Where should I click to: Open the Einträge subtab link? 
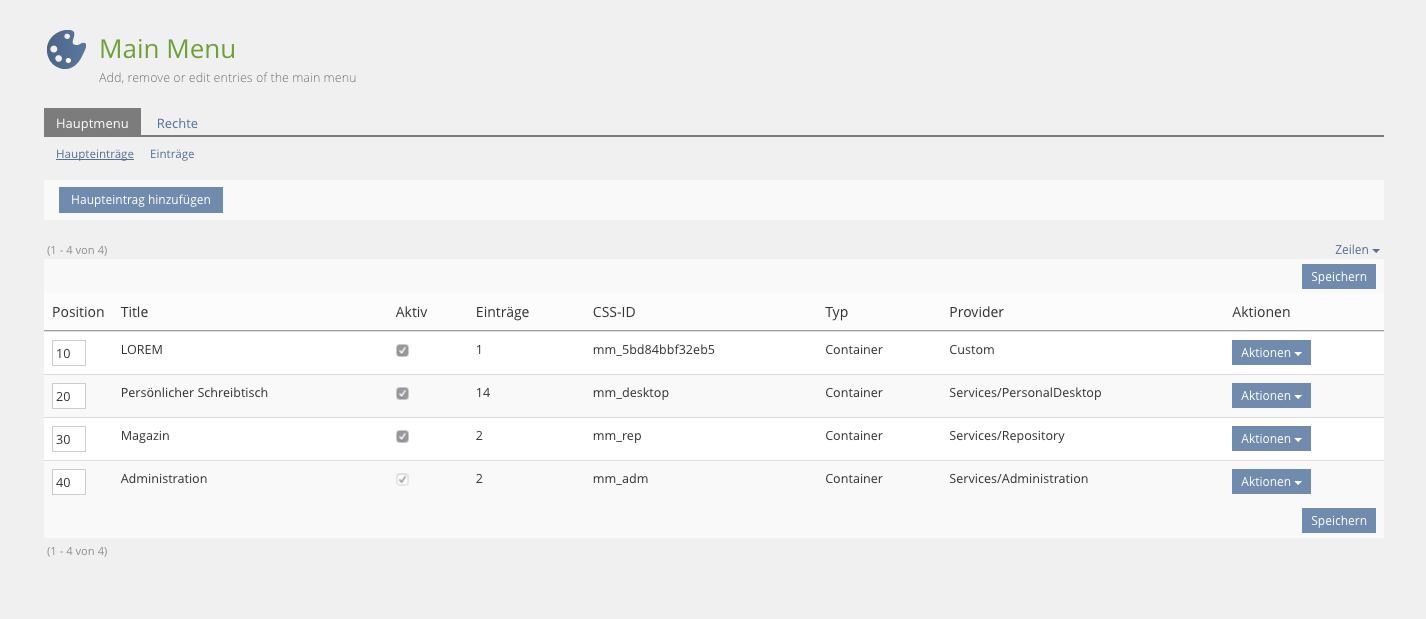coord(172,154)
